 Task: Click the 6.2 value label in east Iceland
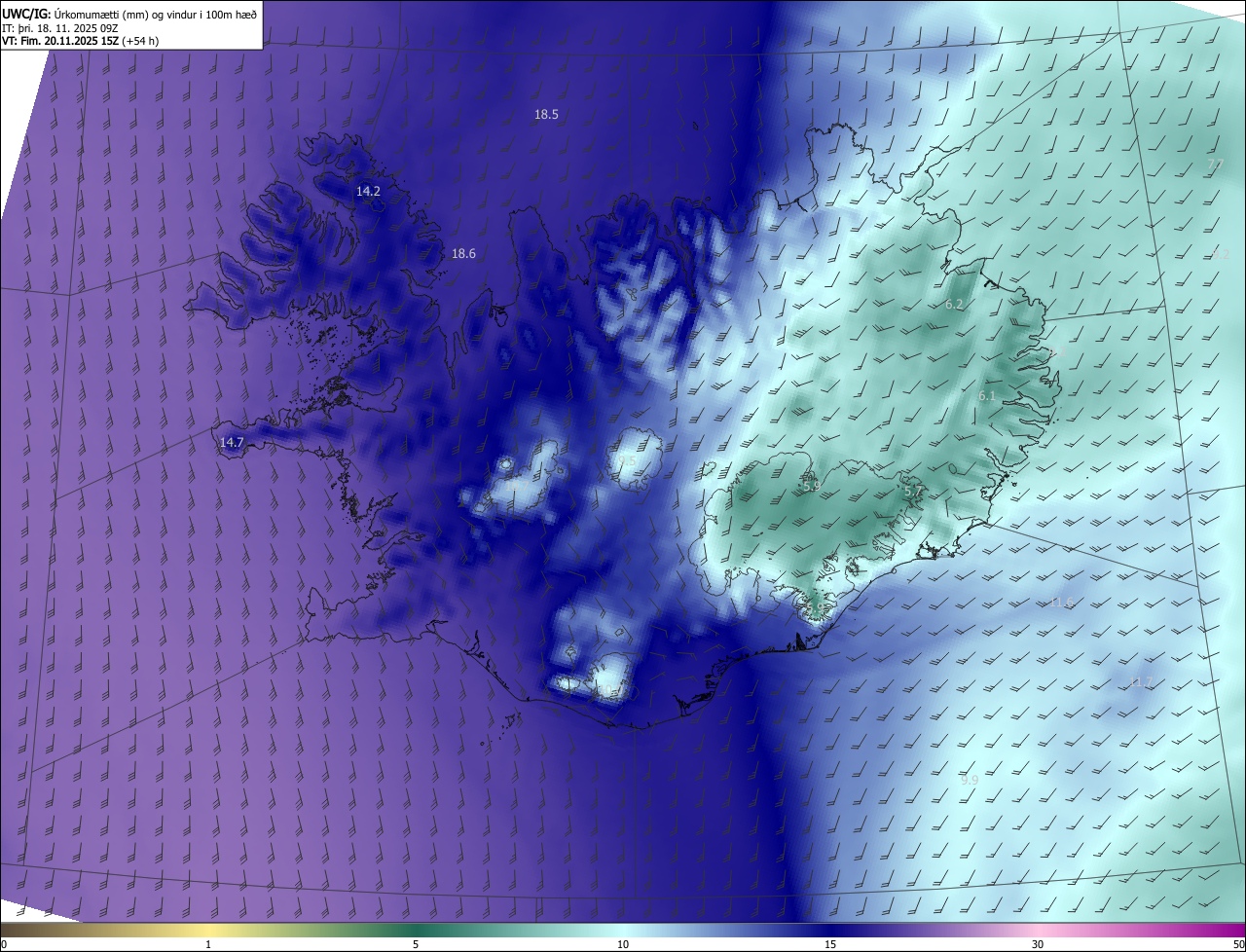pos(954,304)
